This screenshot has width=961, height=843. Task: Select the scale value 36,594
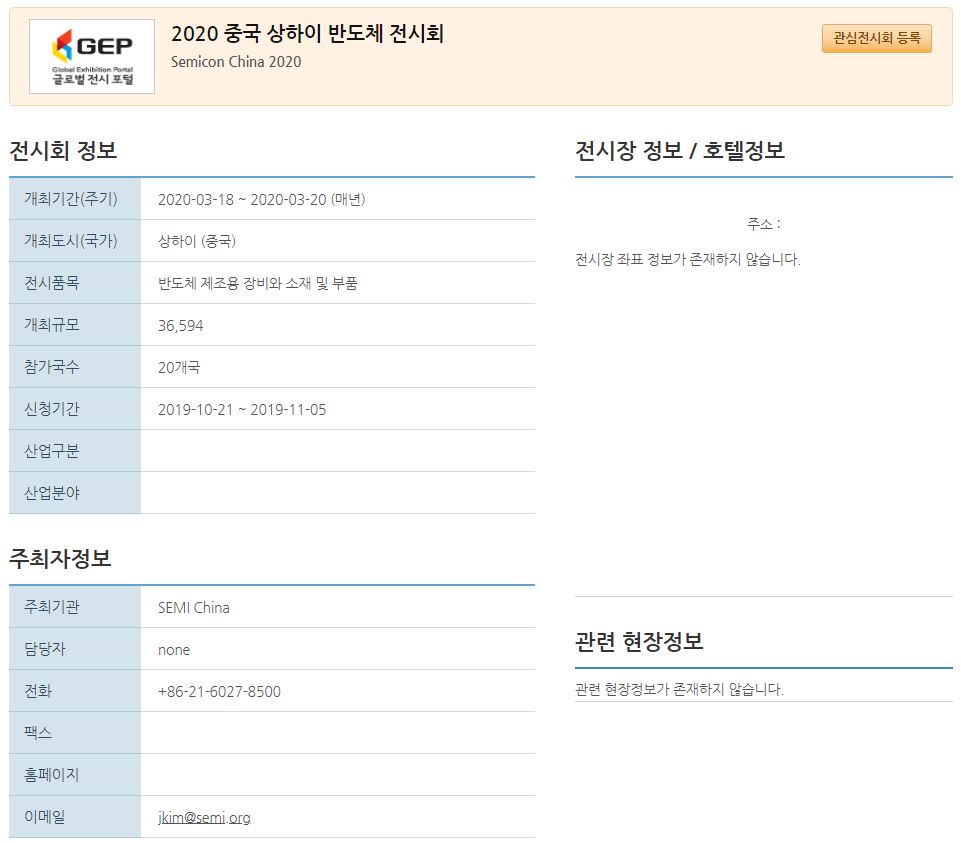click(180, 326)
